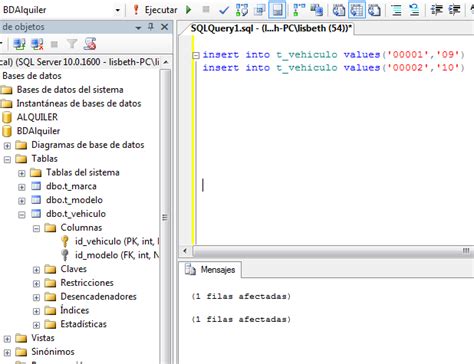Select the SQL Server 10.0.1600 server node
The width and height of the screenshot is (474, 364).
[79, 62]
